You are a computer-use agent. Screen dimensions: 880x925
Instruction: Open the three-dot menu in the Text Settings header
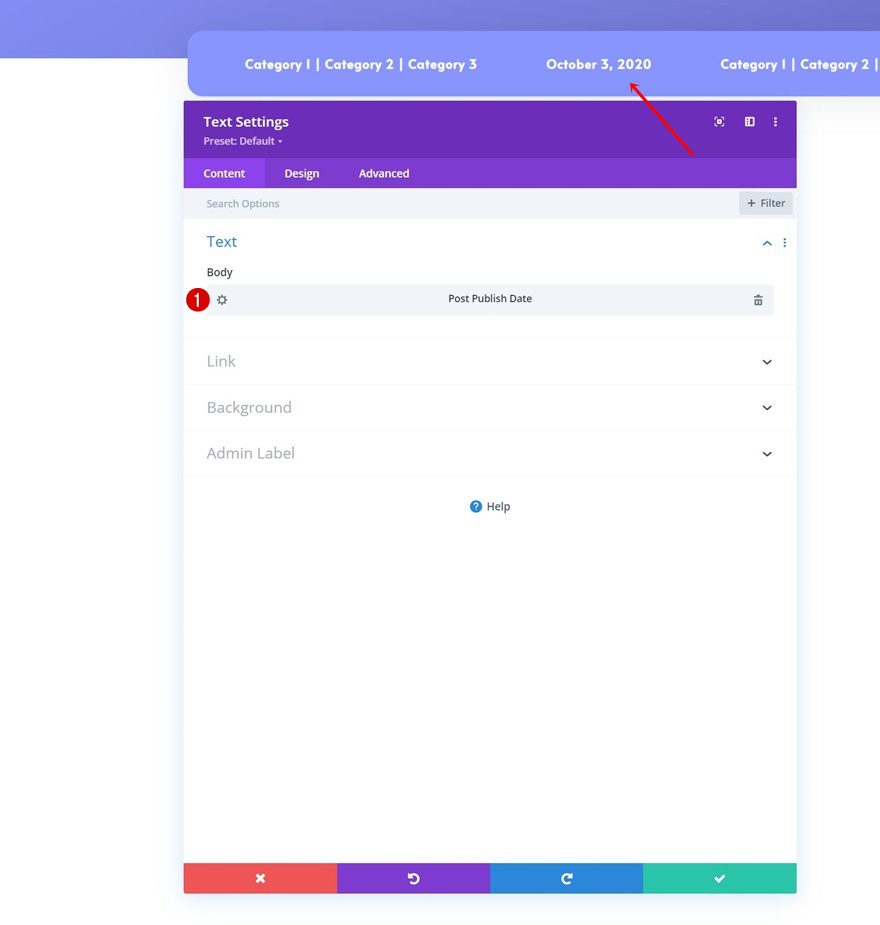[776, 121]
